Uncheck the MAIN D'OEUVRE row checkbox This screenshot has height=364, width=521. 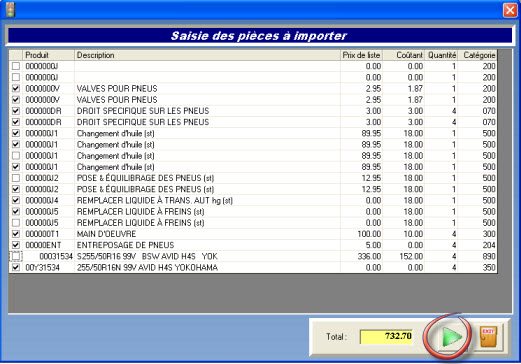[x=16, y=234]
